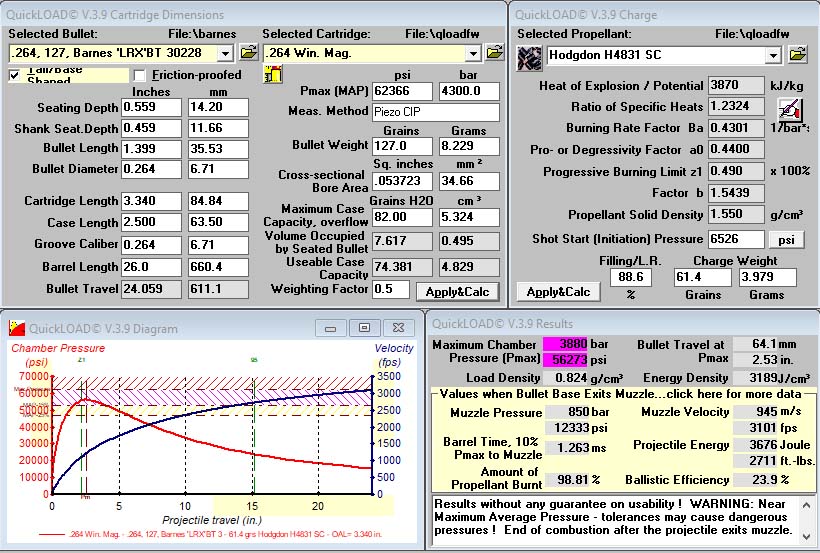Expand the Selected Bullet dropdown
The height and width of the screenshot is (553, 820).
click(x=225, y=53)
